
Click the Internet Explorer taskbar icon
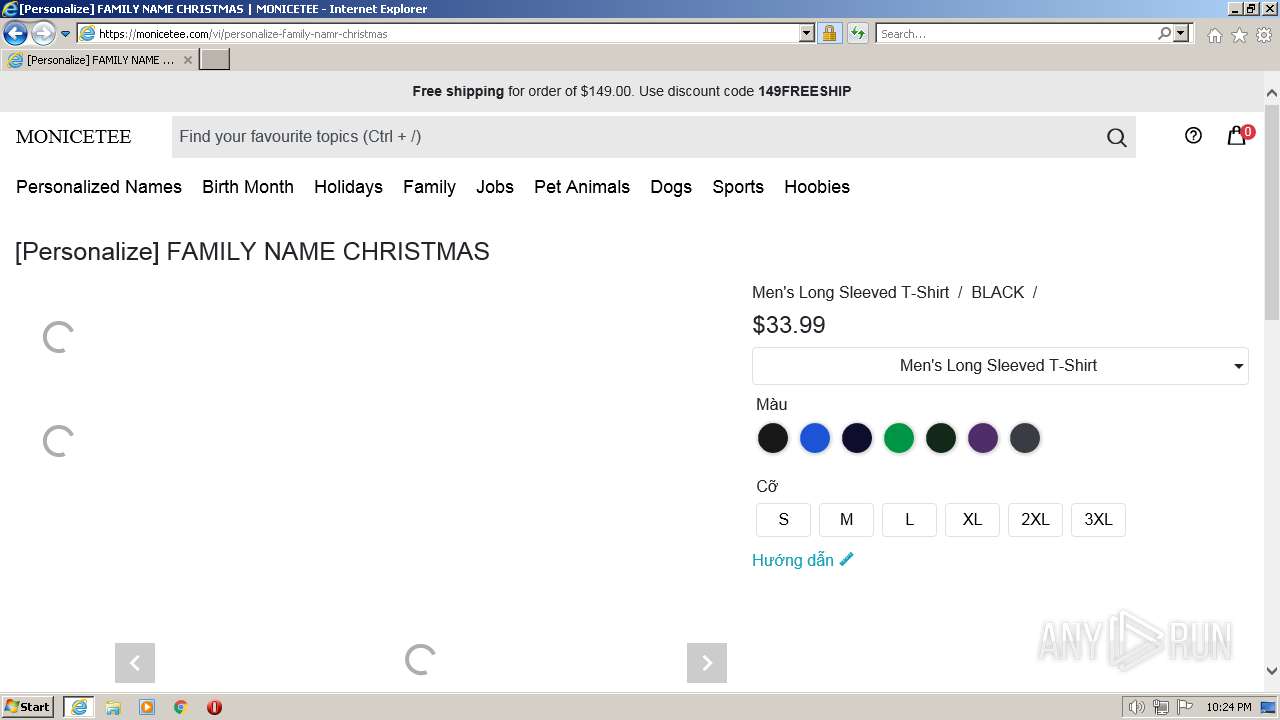coord(79,707)
